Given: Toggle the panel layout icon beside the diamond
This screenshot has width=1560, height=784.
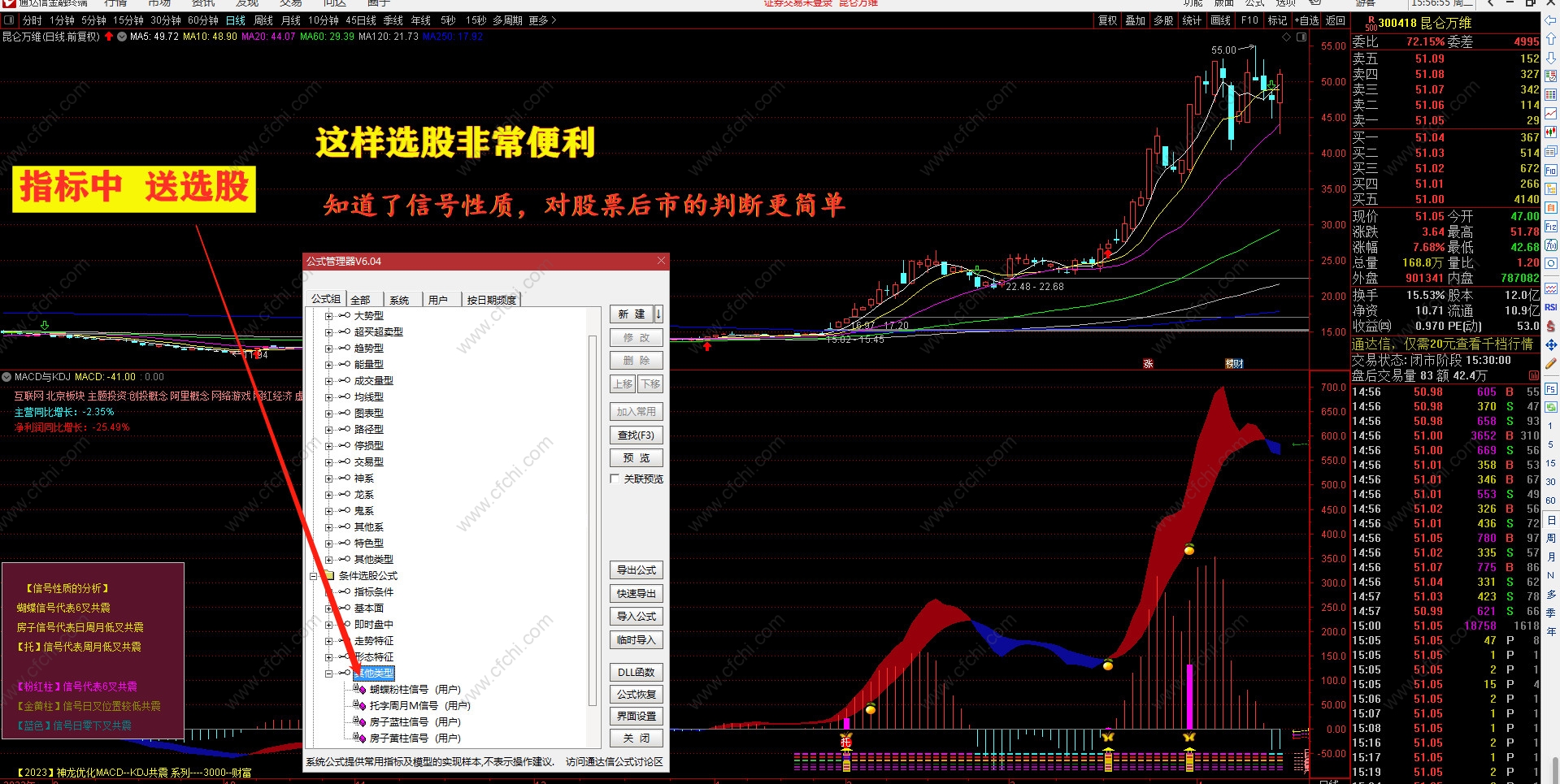Looking at the screenshot, I should coord(1301,37).
